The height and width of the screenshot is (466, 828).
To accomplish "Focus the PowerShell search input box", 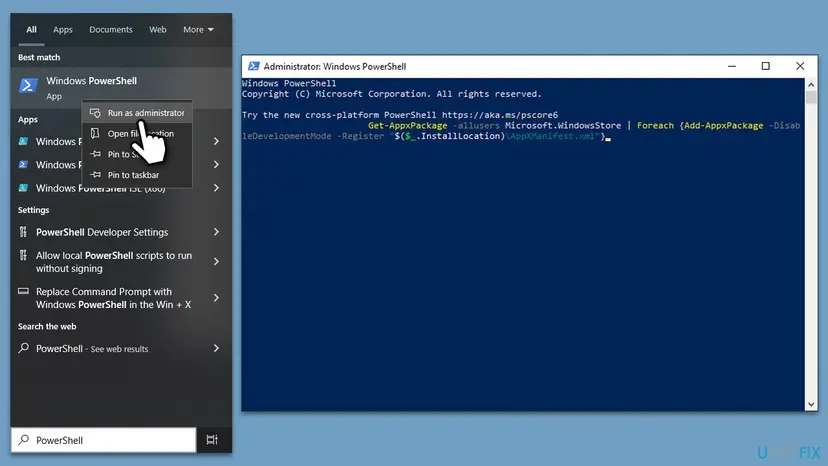I will tap(104, 440).
